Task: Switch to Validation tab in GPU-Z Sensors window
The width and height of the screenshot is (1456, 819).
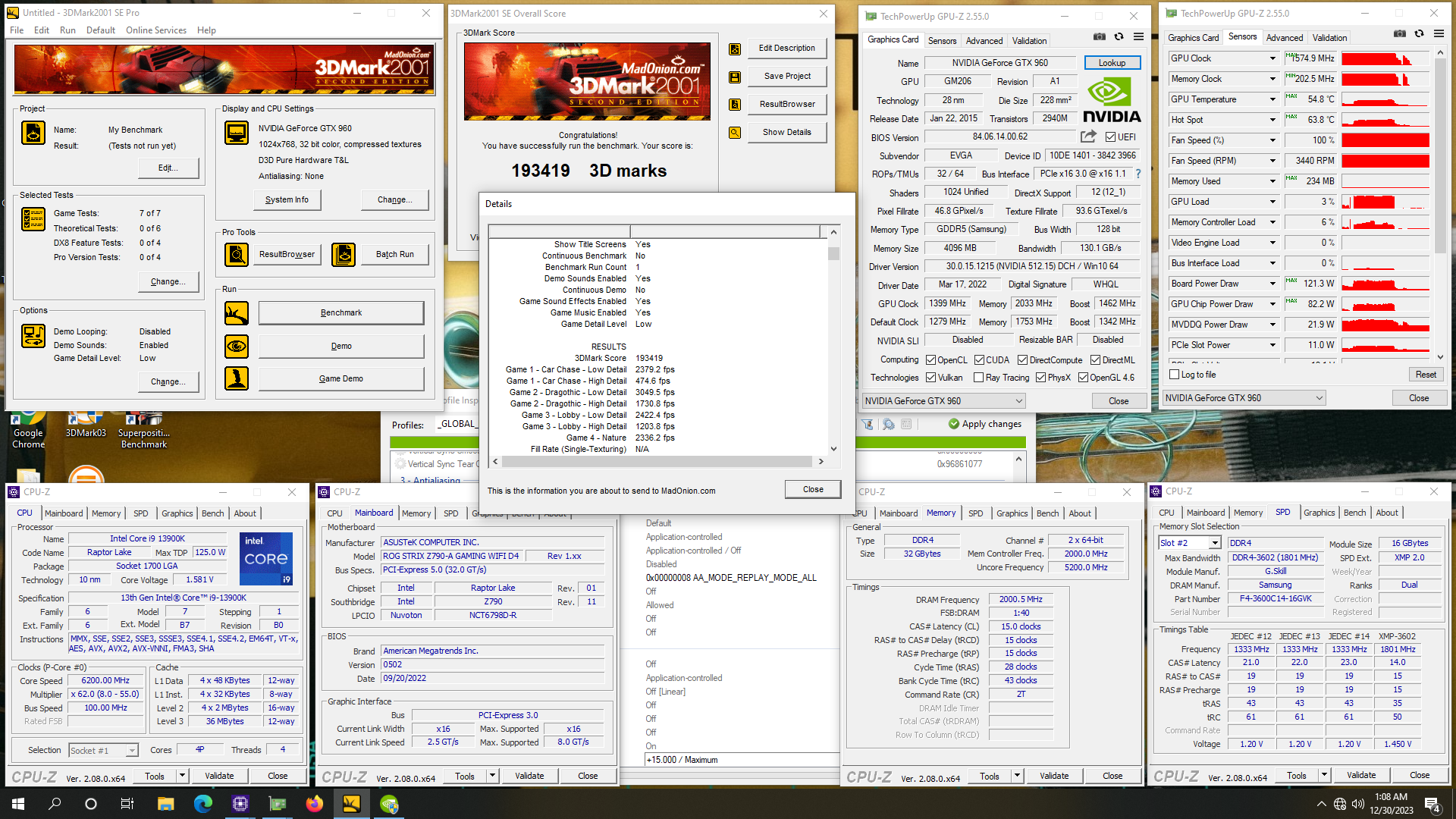Action: click(1329, 37)
